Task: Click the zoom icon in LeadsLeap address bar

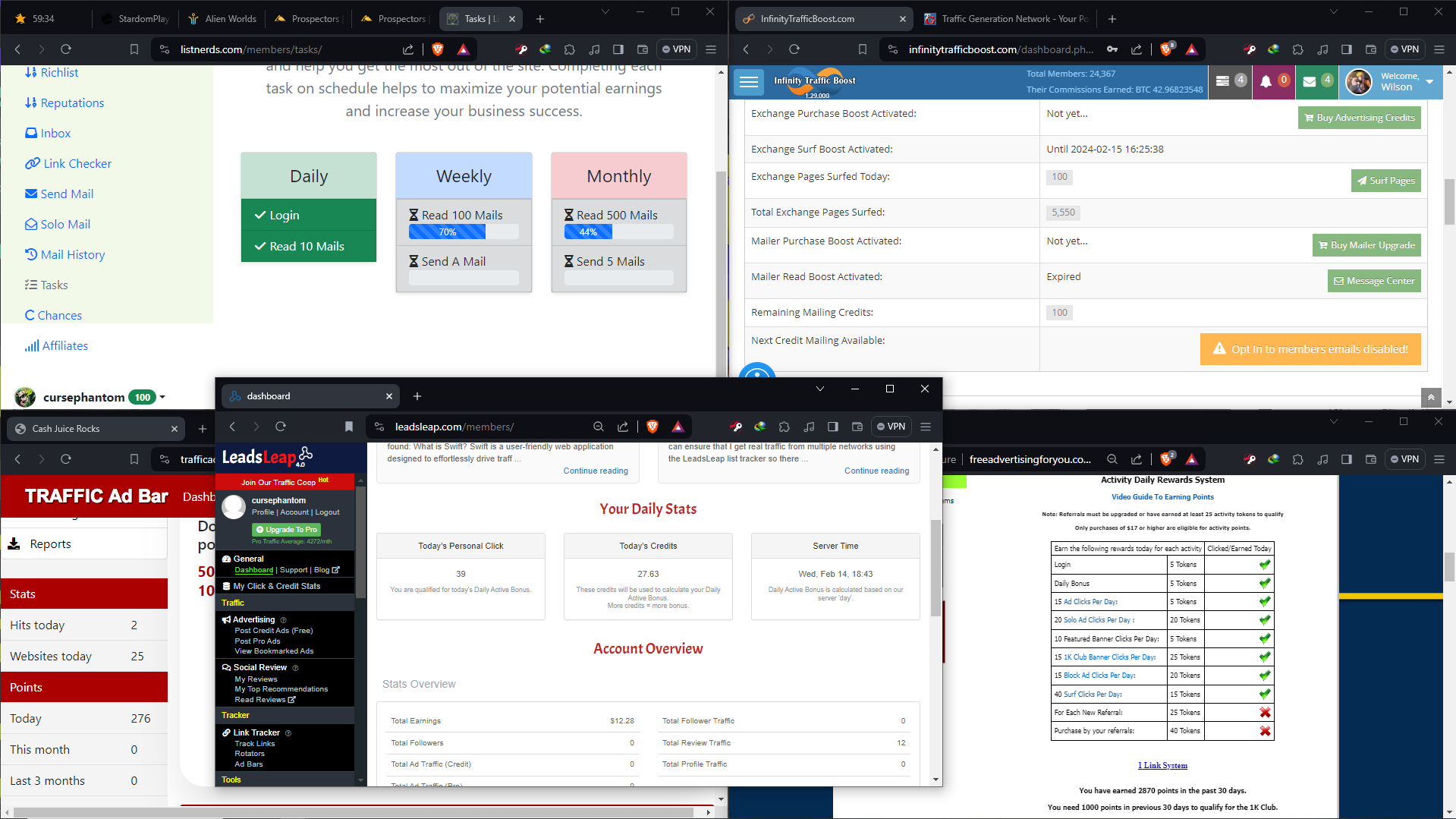Action: pos(598,427)
